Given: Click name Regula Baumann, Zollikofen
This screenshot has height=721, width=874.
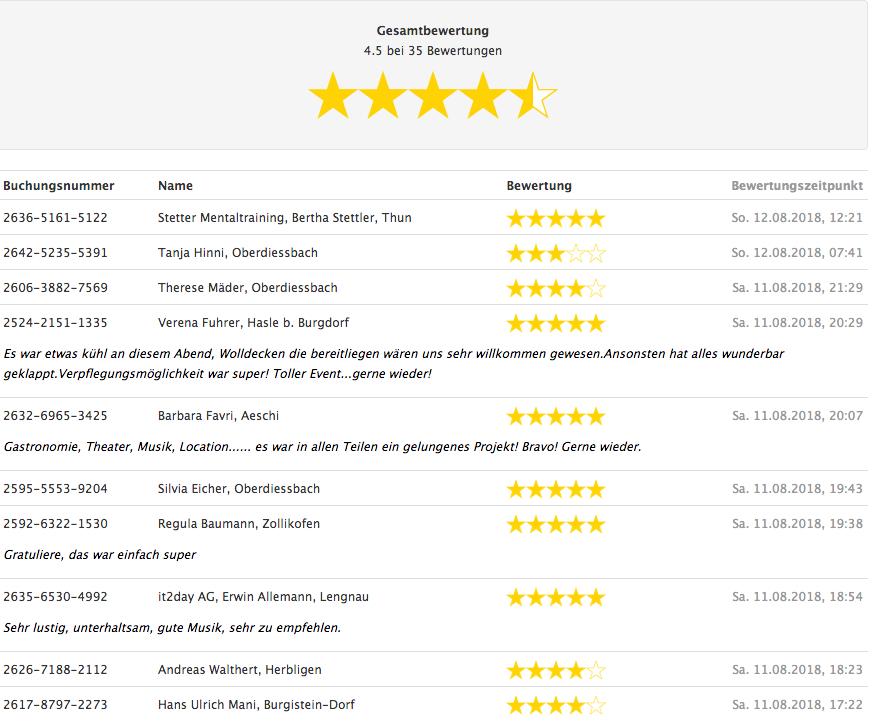Looking at the screenshot, I should [233, 524].
